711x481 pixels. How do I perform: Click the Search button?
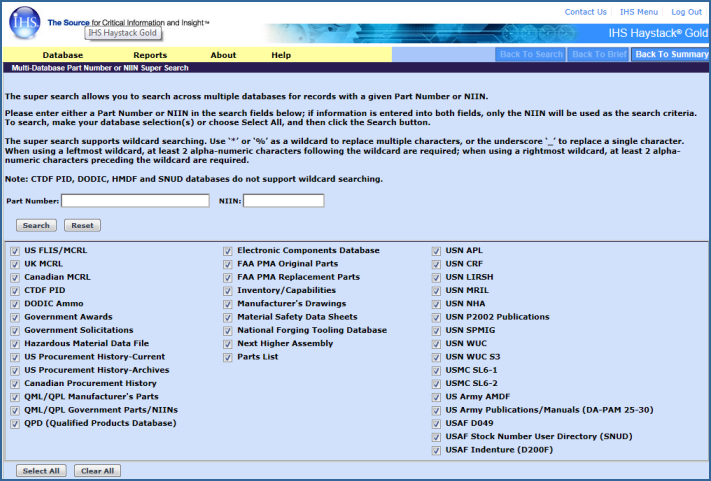click(x=36, y=225)
